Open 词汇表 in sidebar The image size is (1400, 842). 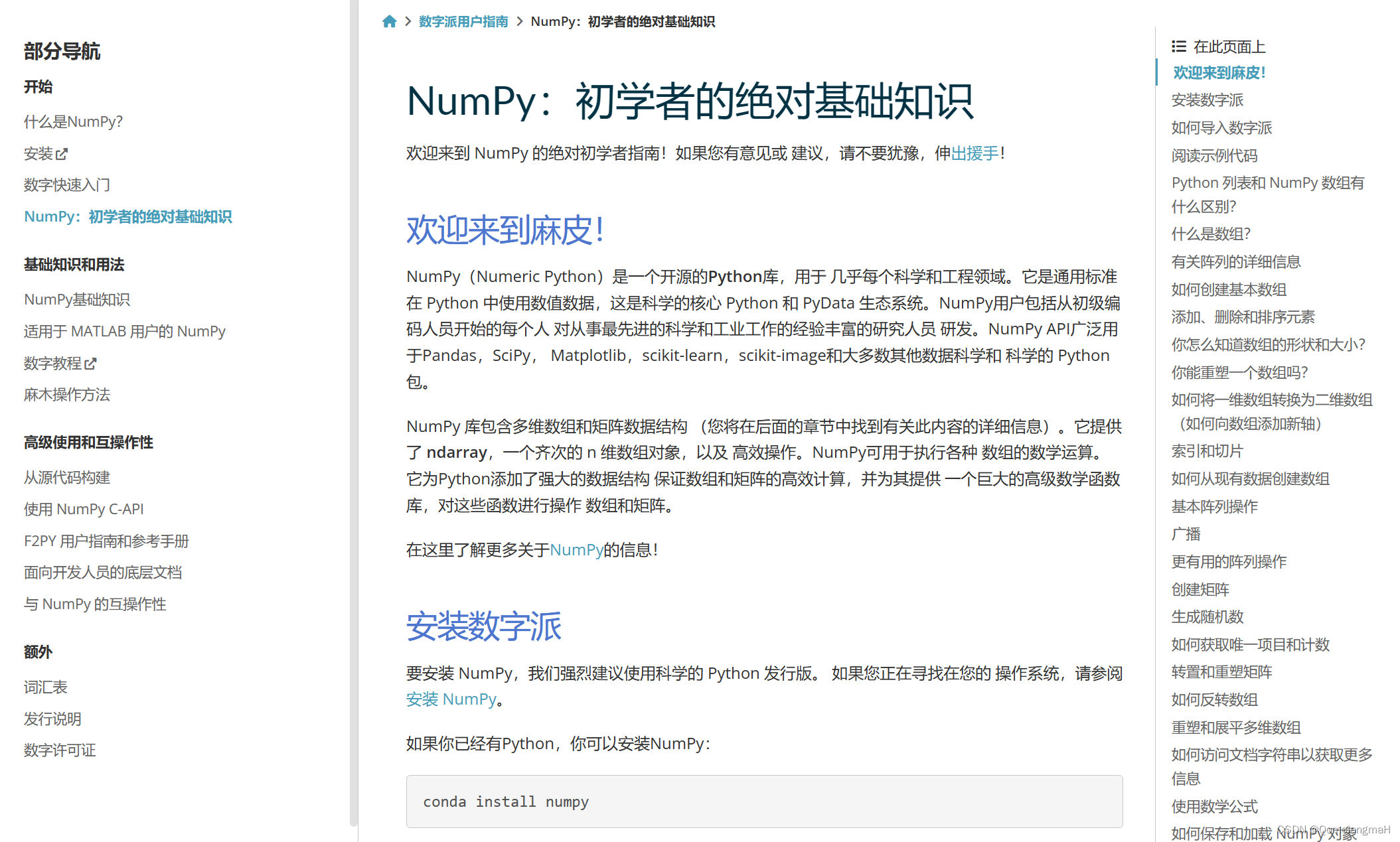tap(46, 687)
